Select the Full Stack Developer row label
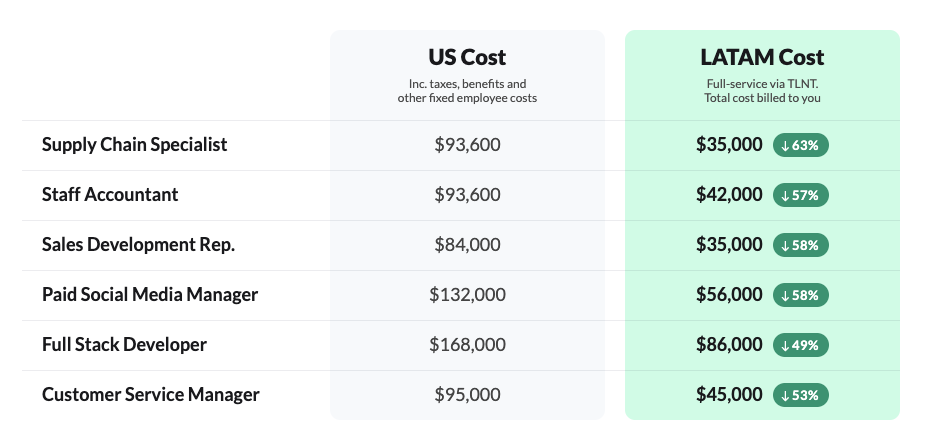 click(x=124, y=345)
